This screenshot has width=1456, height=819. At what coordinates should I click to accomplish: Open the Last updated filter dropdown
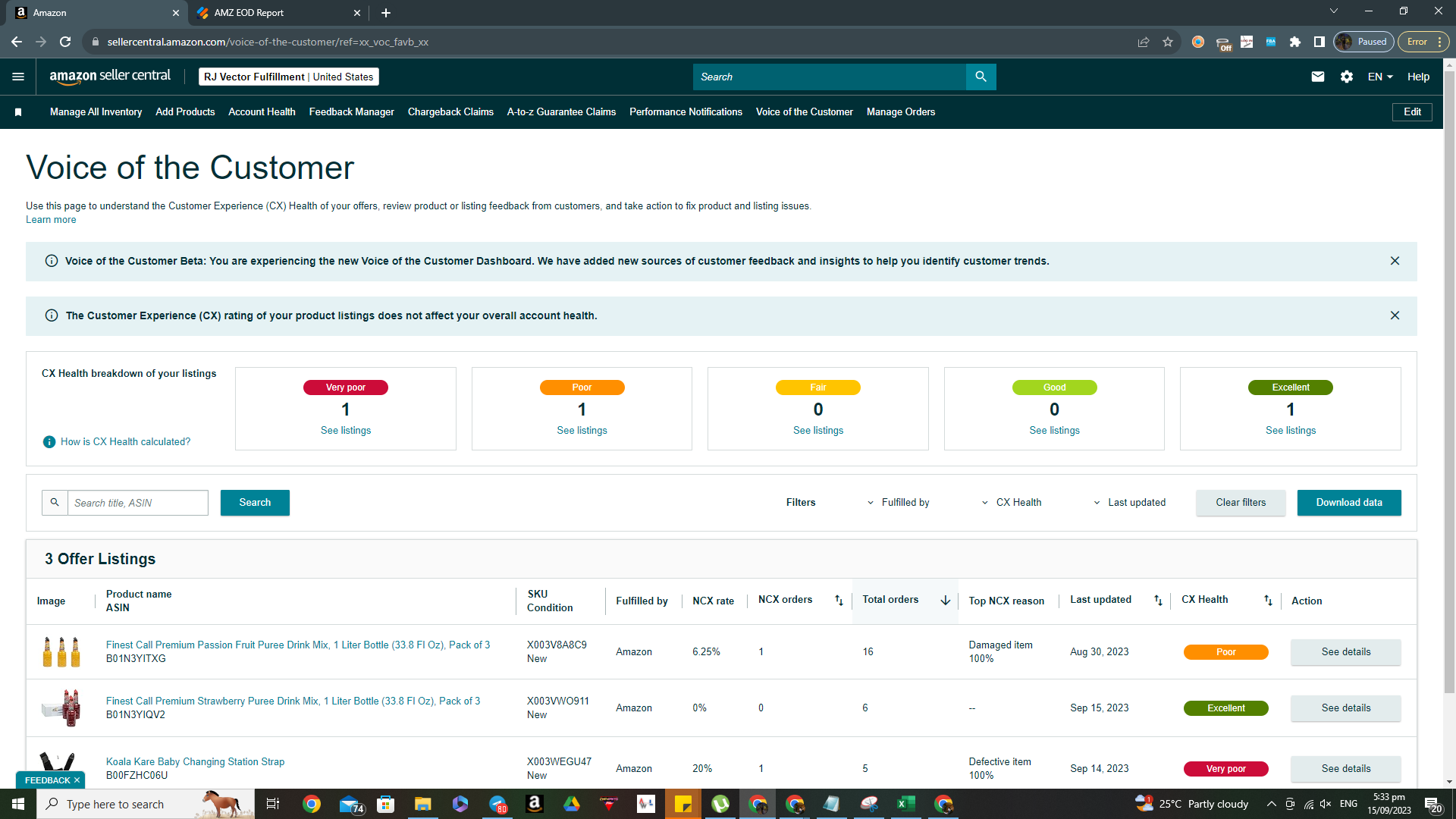pyautogui.click(x=1130, y=503)
